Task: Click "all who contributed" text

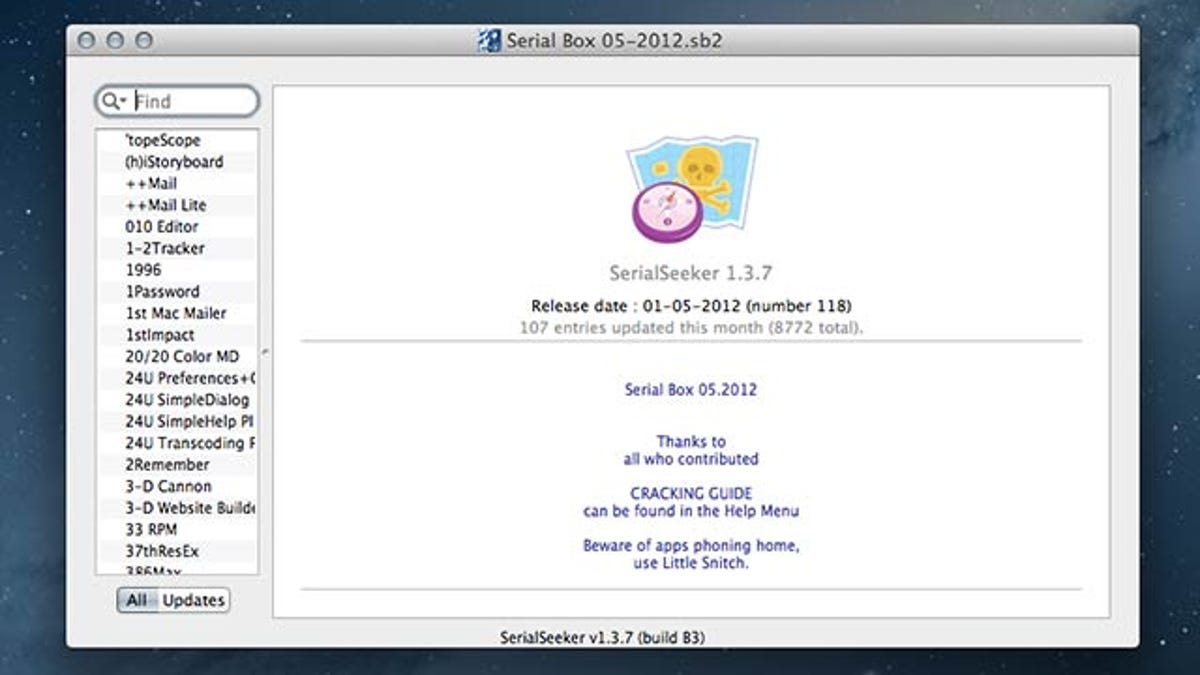Action: 690,459
